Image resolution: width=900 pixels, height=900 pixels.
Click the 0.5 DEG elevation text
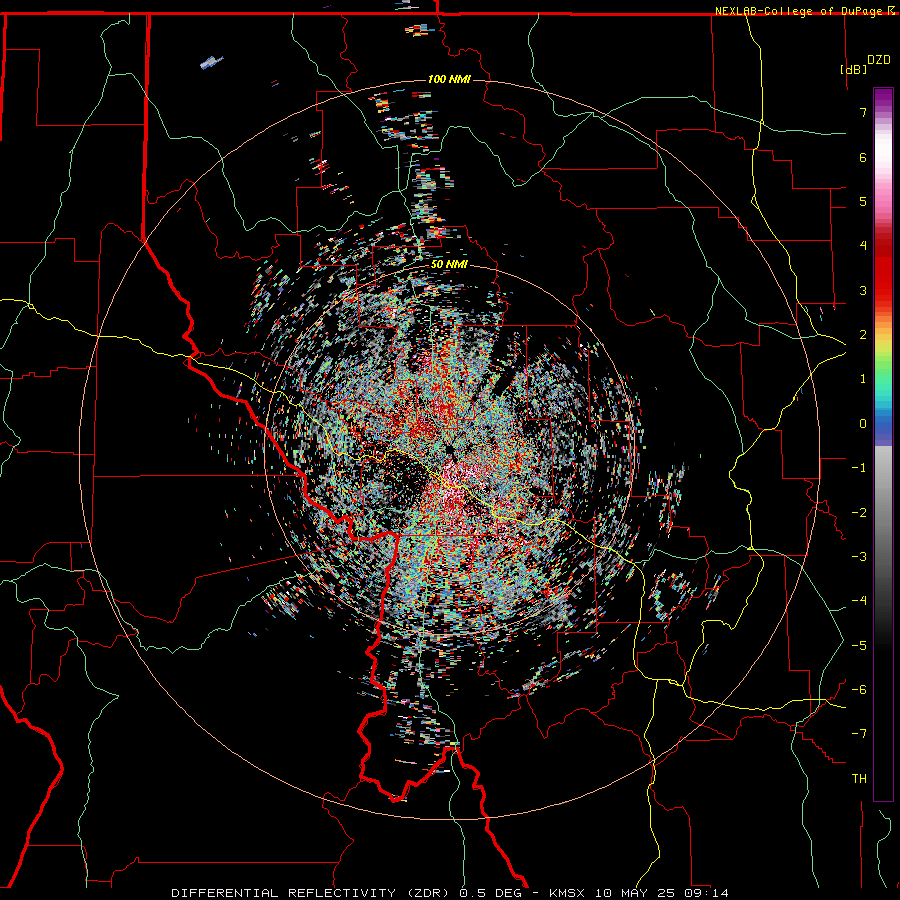[x=490, y=893]
